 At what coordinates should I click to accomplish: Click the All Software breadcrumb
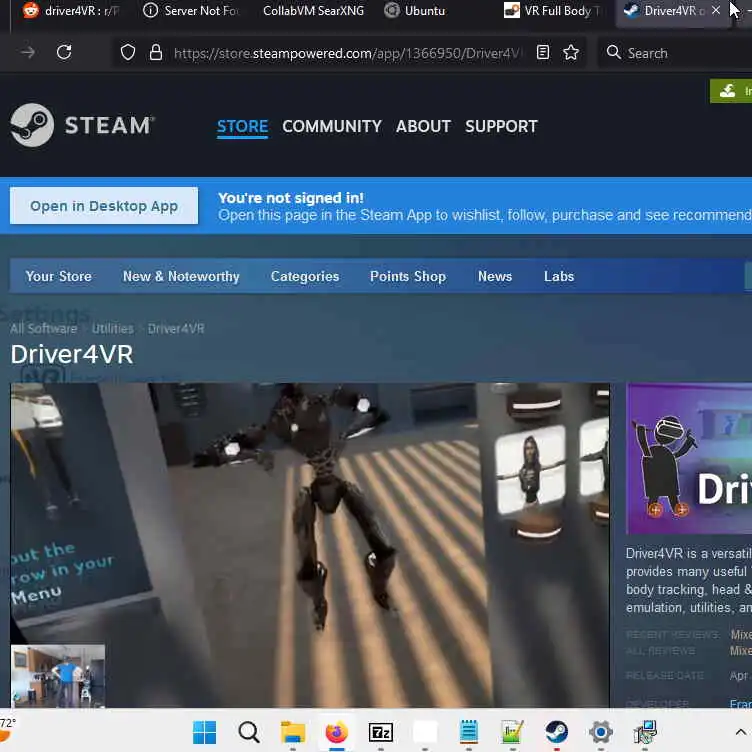click(44, 329)
